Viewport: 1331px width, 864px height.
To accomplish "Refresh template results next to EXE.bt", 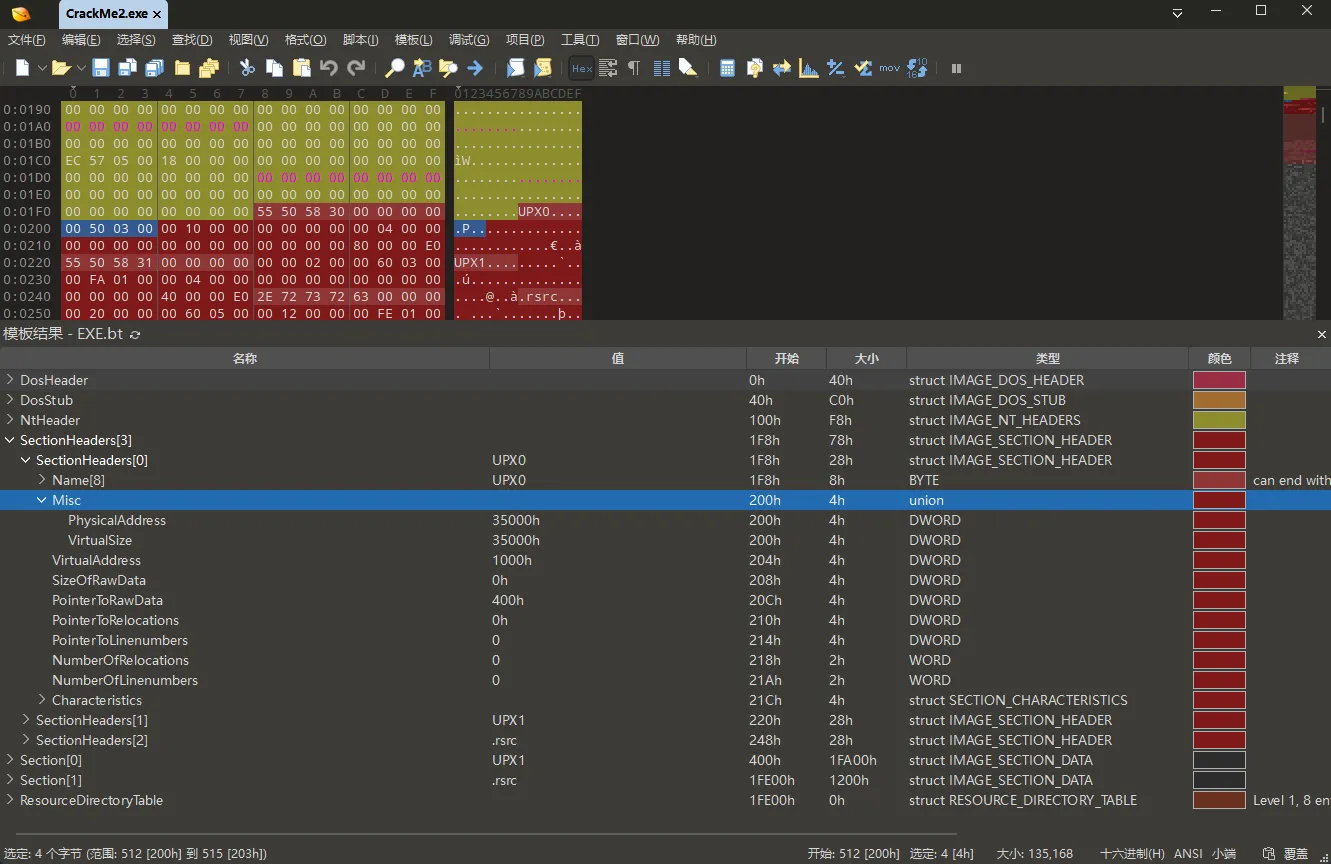I will click(135, 334).
